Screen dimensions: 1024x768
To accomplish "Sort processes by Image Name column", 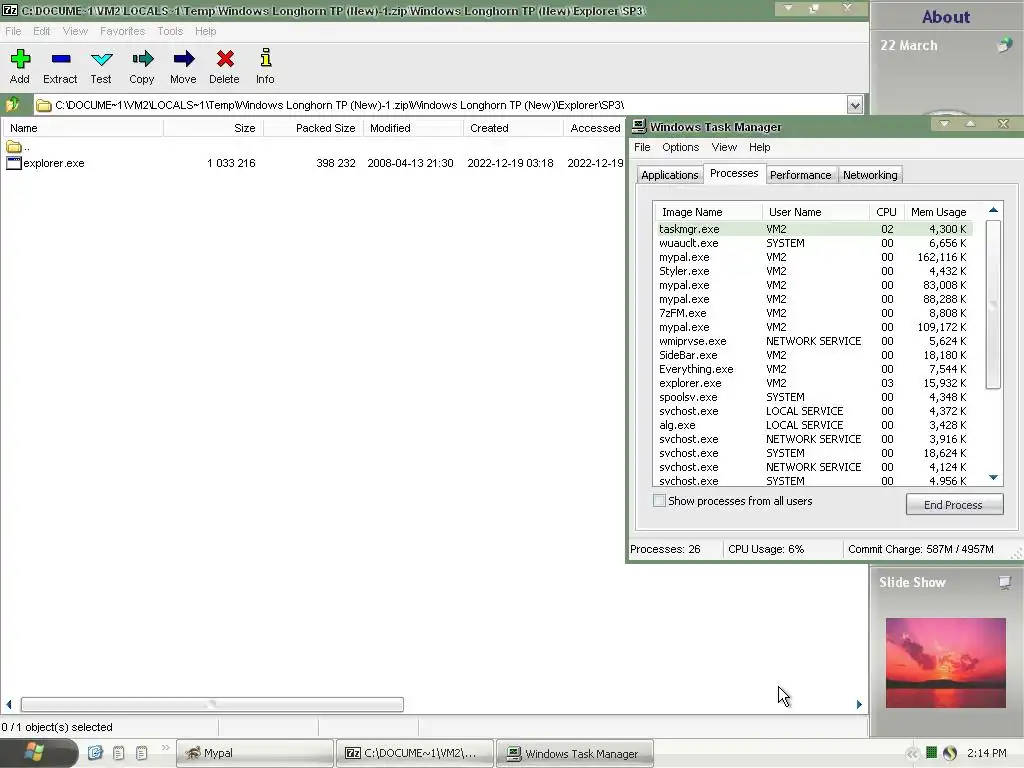I will click(x=708, y=212).
